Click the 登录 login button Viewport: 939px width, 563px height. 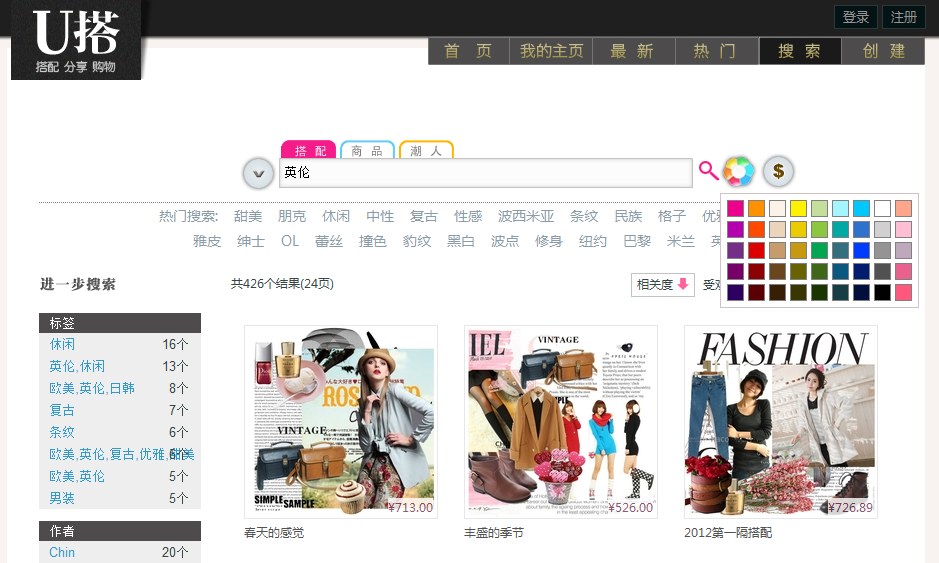click(856, 17)
